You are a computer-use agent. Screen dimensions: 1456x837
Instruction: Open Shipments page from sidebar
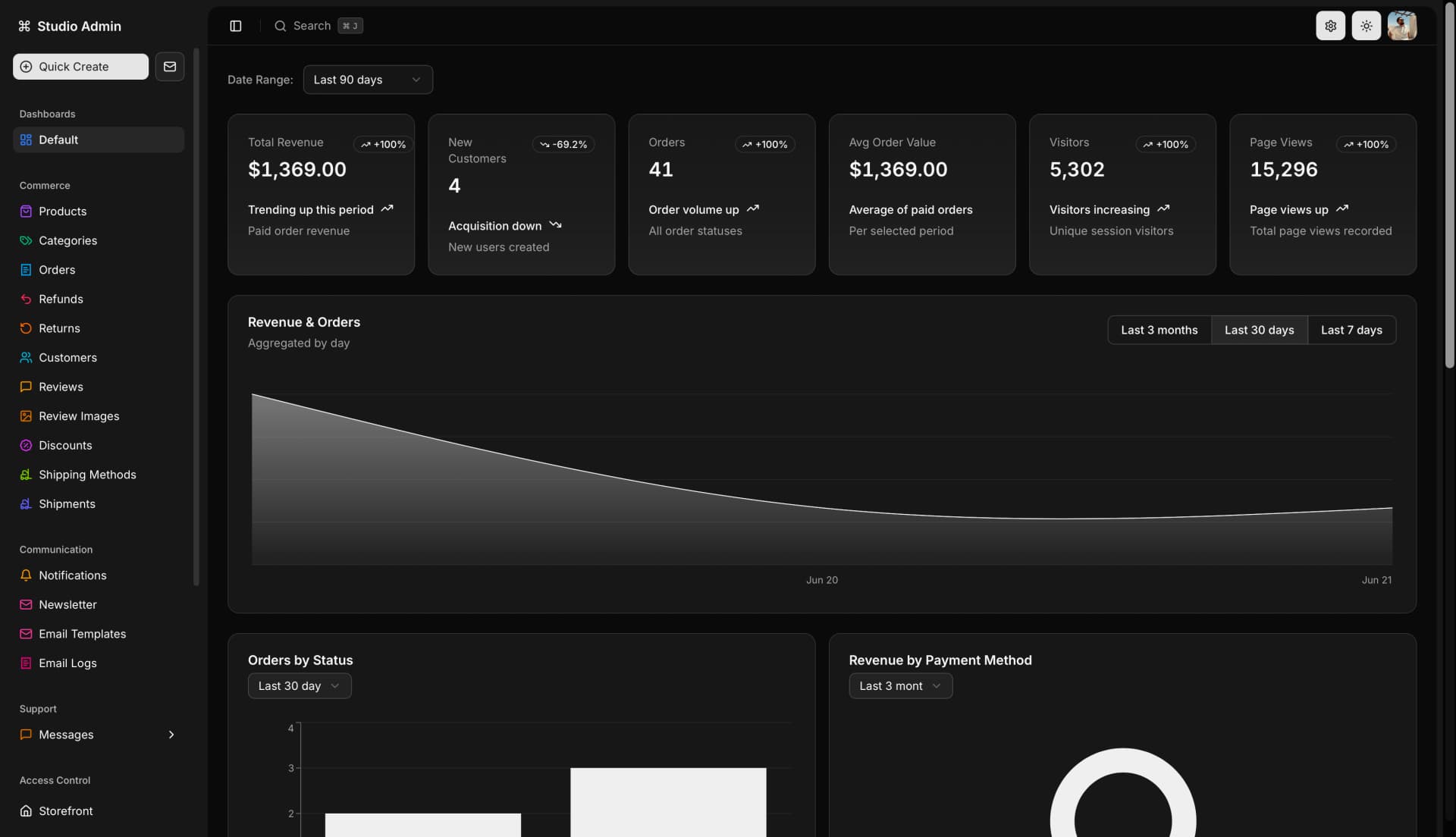point(99,504)
